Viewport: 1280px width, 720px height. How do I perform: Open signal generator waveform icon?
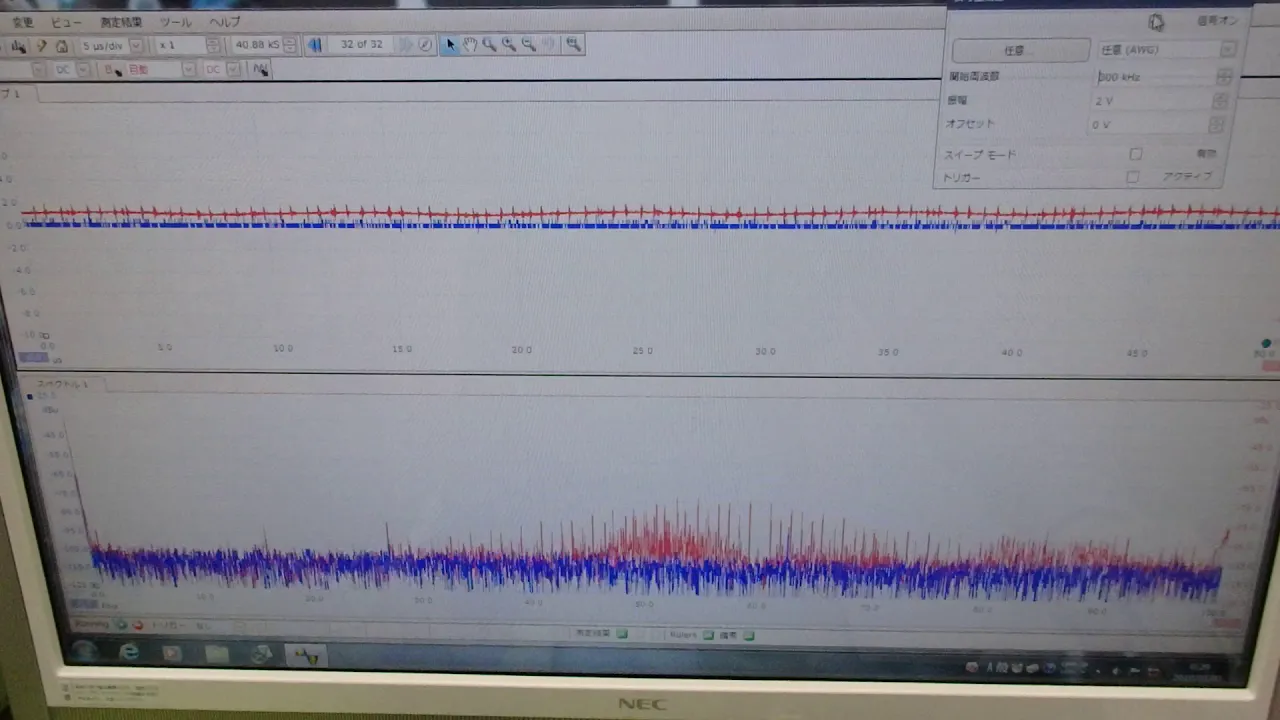click(260, 69)
